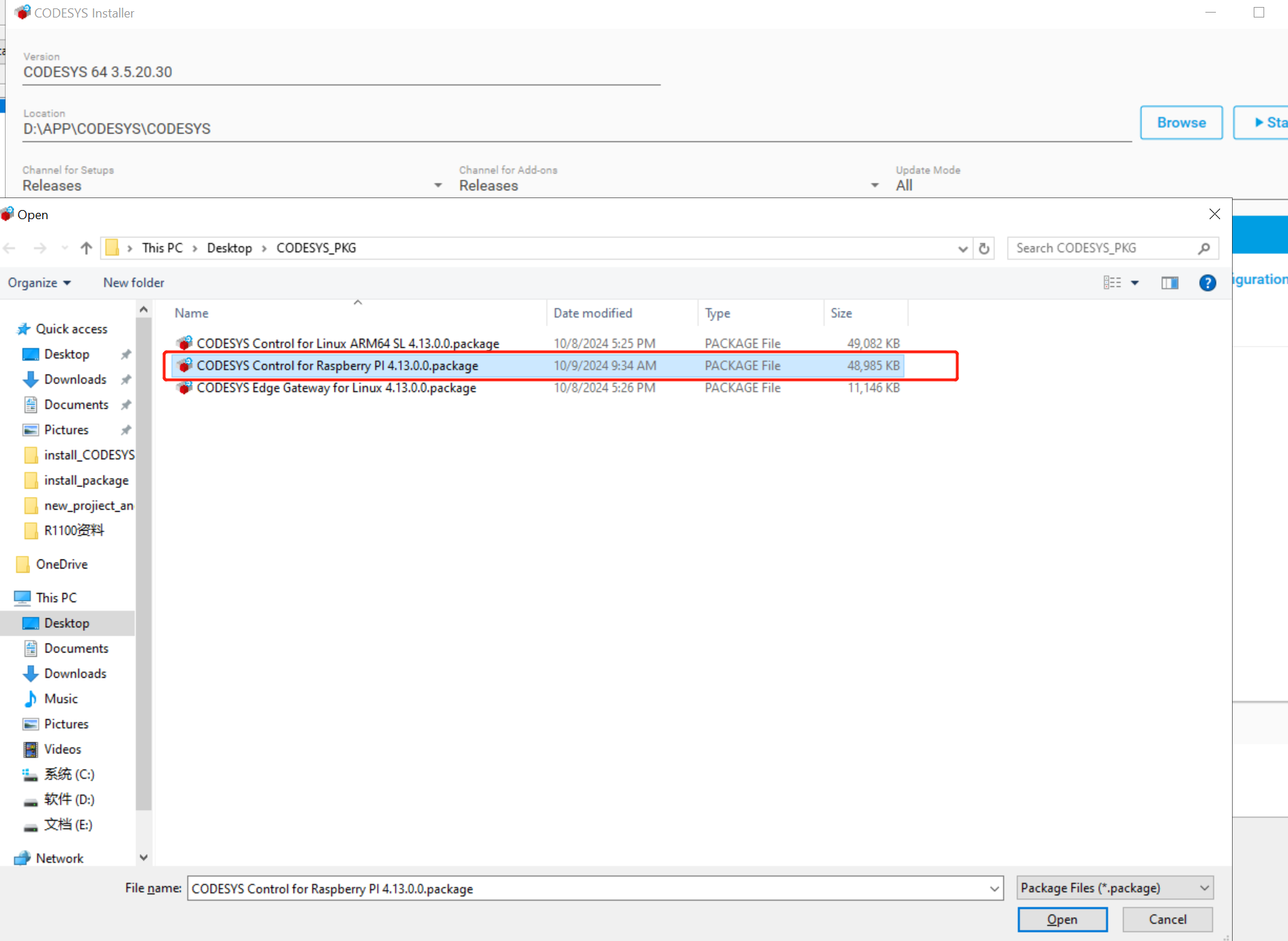Open the install_CODESYS folder
1288x941 pixels.
tap(89, 455)
